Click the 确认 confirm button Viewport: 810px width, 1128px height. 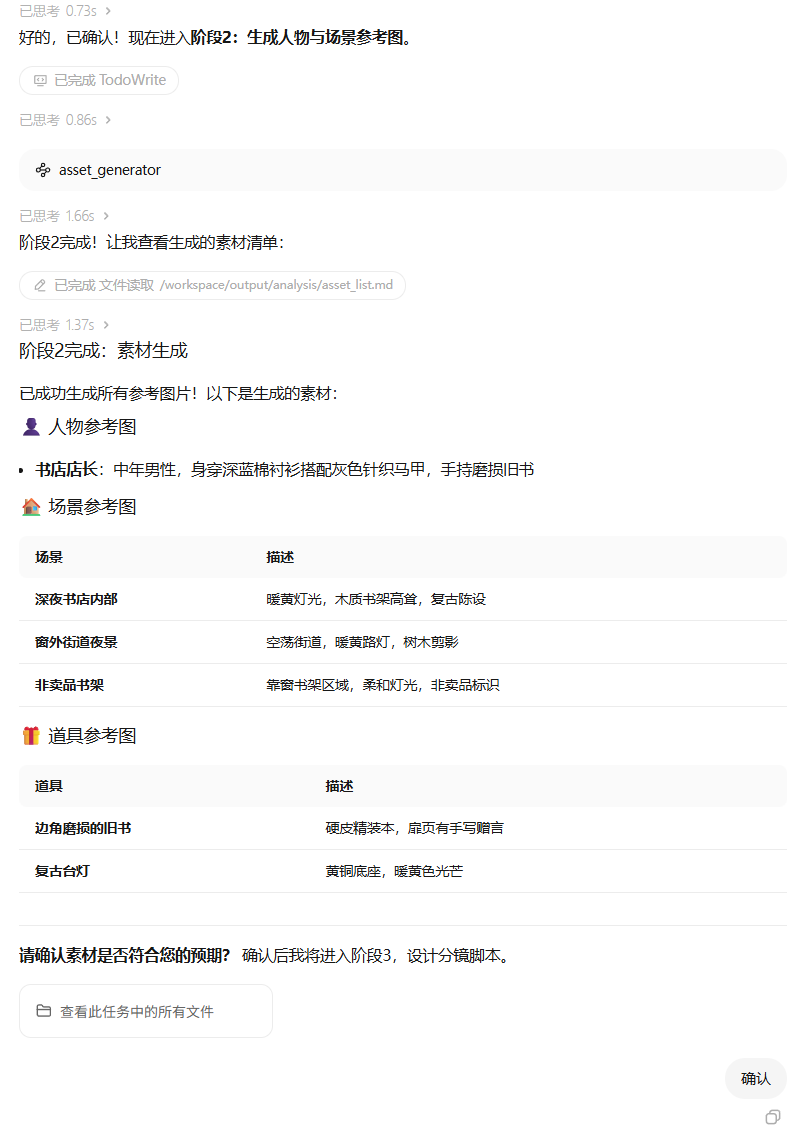pos(755,1078)
